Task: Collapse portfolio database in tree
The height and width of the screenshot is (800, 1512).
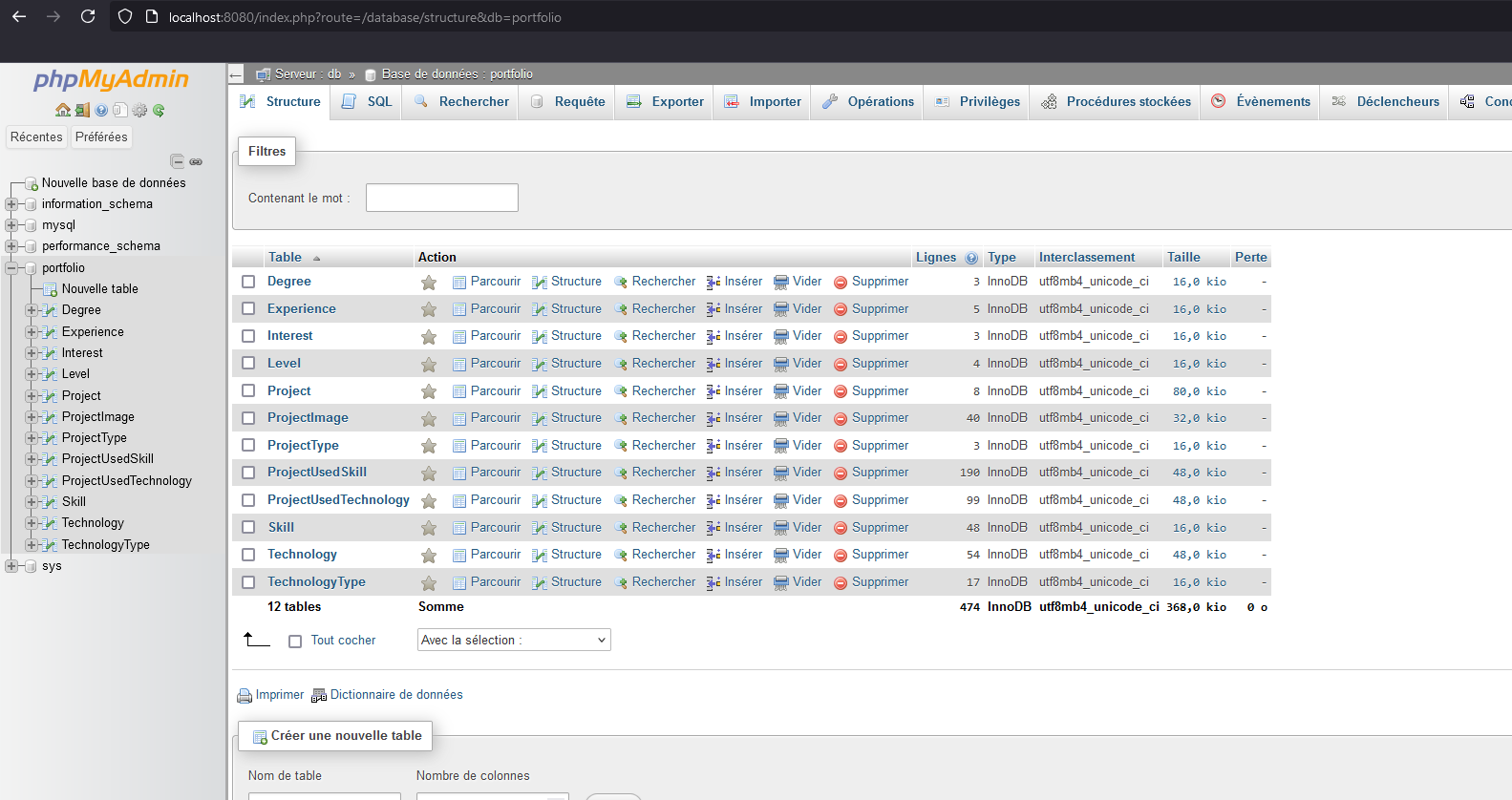Action: (11, 268)
